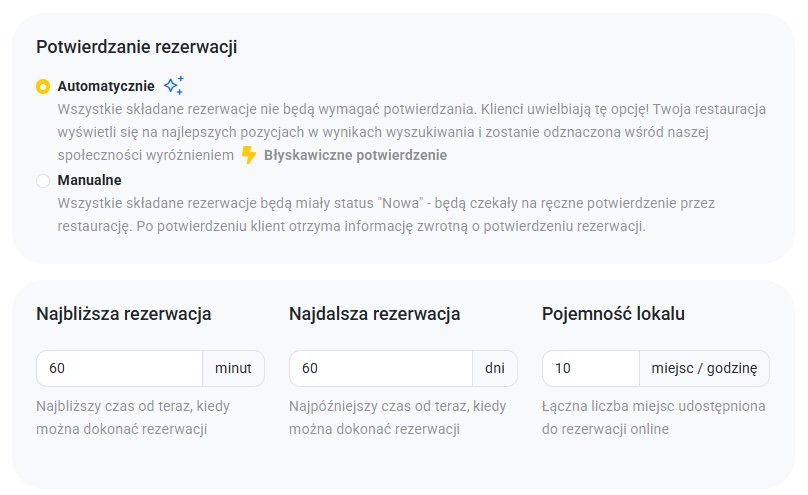Click the Manualne option description text
The height and width of the screenshot is (495, 808).
click(x=385, y=214)
